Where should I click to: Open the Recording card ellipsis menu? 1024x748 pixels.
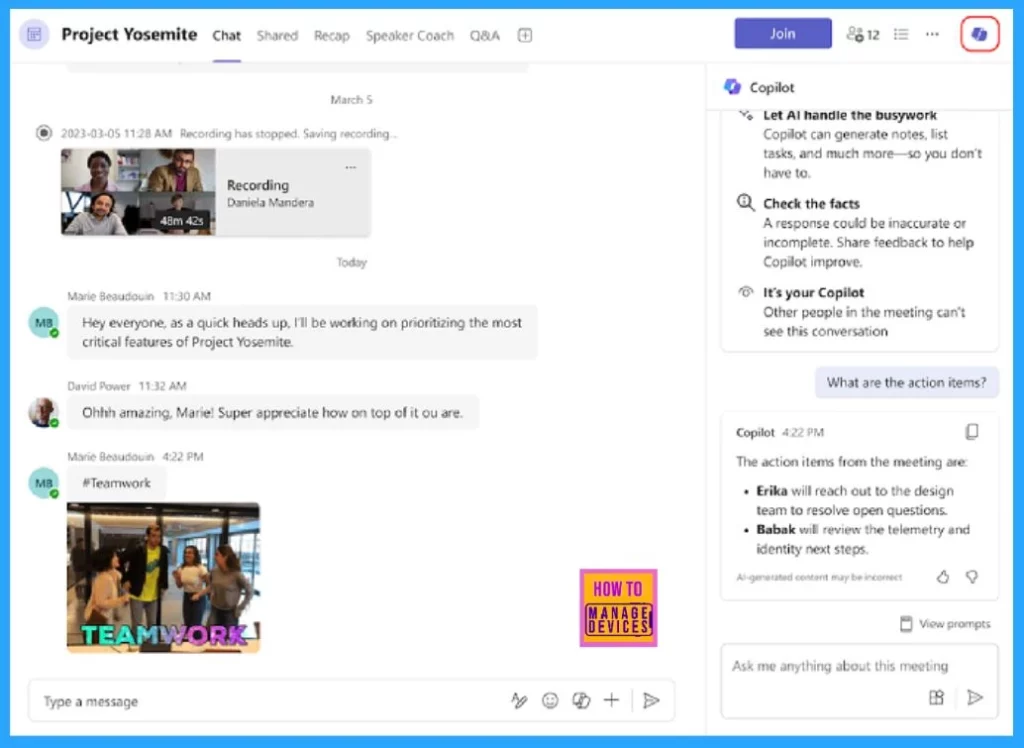point(351,168)
